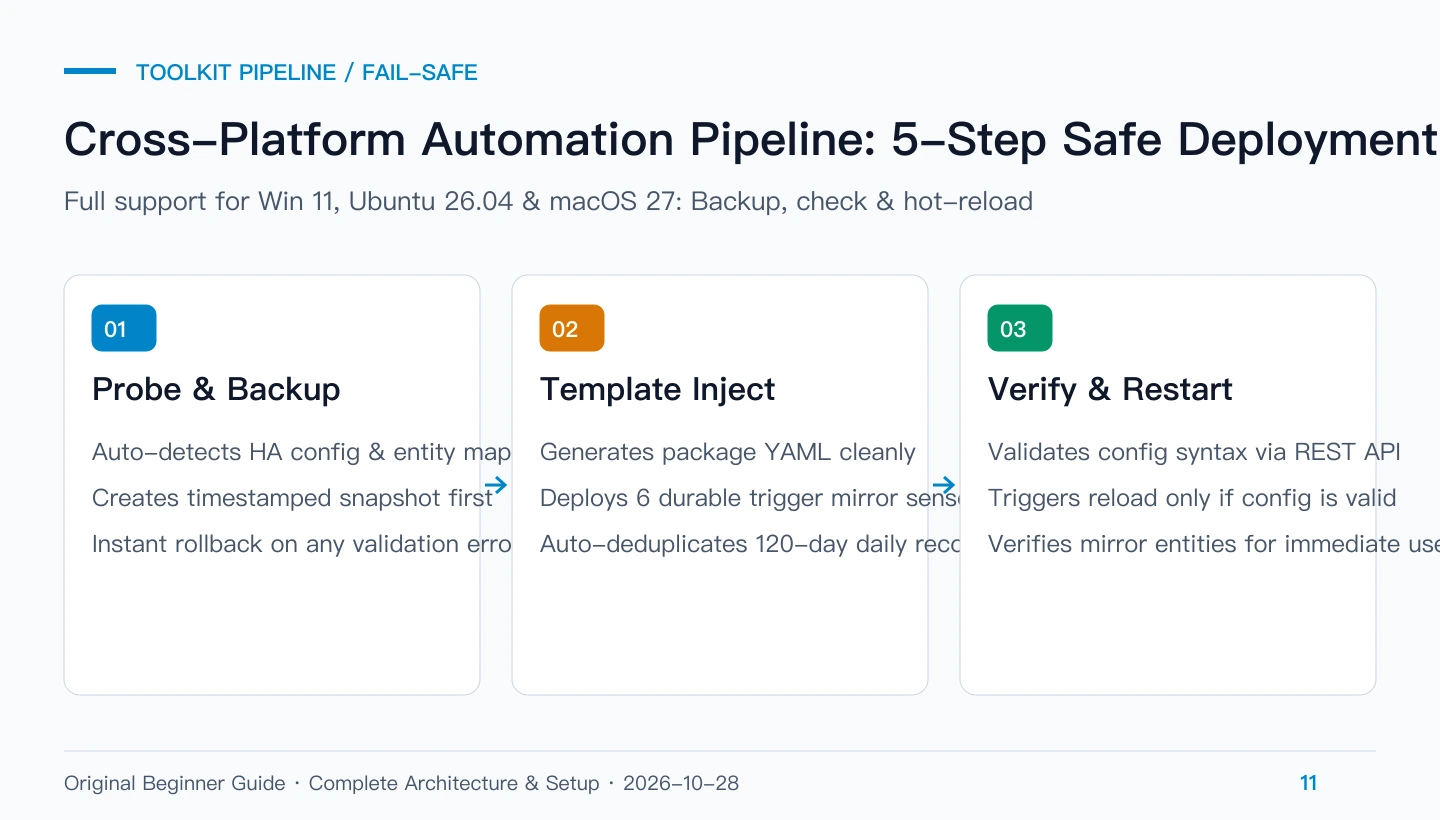Click 'Auto-deduplicates 120-day daily' line

[749, 544]
